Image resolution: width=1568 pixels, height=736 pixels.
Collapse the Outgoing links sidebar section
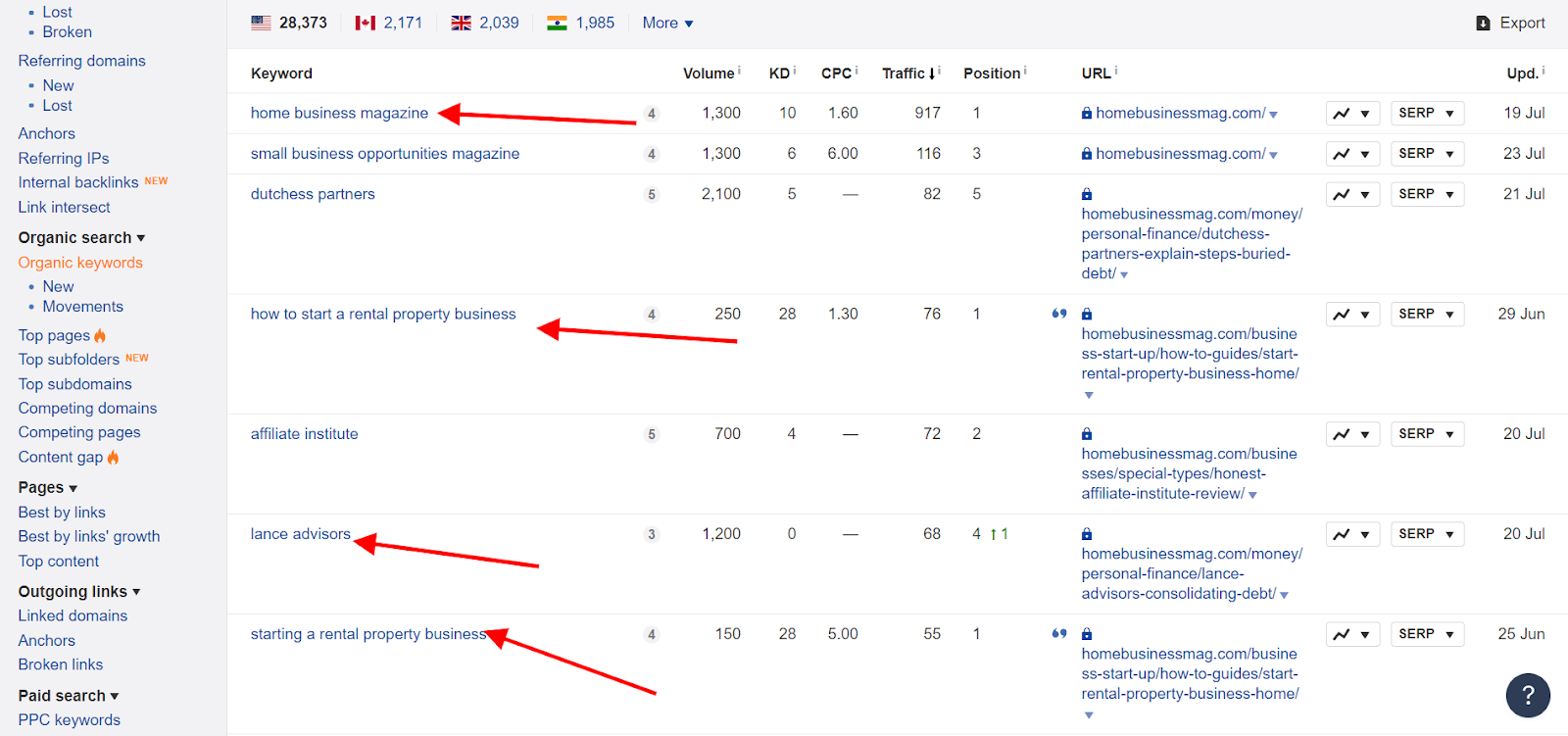point(79,591)
